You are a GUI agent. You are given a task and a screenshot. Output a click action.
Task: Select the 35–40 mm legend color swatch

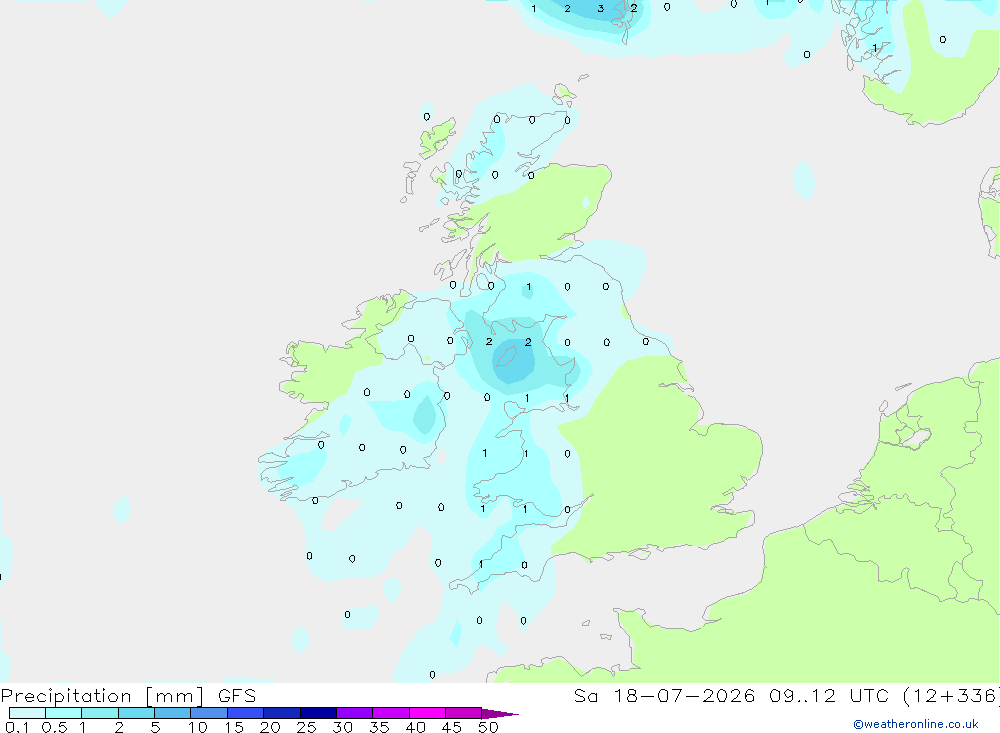[x=391, y=713]
